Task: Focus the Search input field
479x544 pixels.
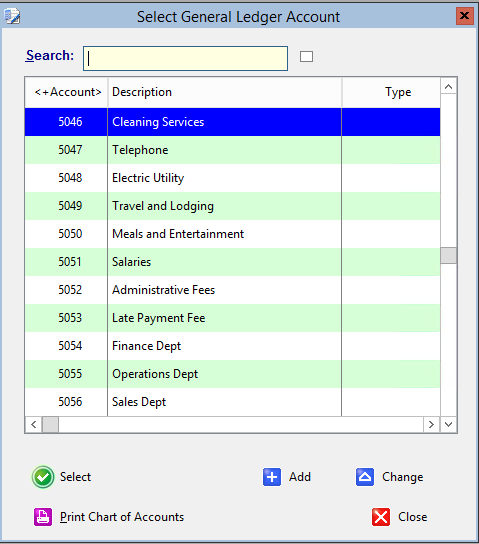Action: pyautogui.click(x=186, y=58)
